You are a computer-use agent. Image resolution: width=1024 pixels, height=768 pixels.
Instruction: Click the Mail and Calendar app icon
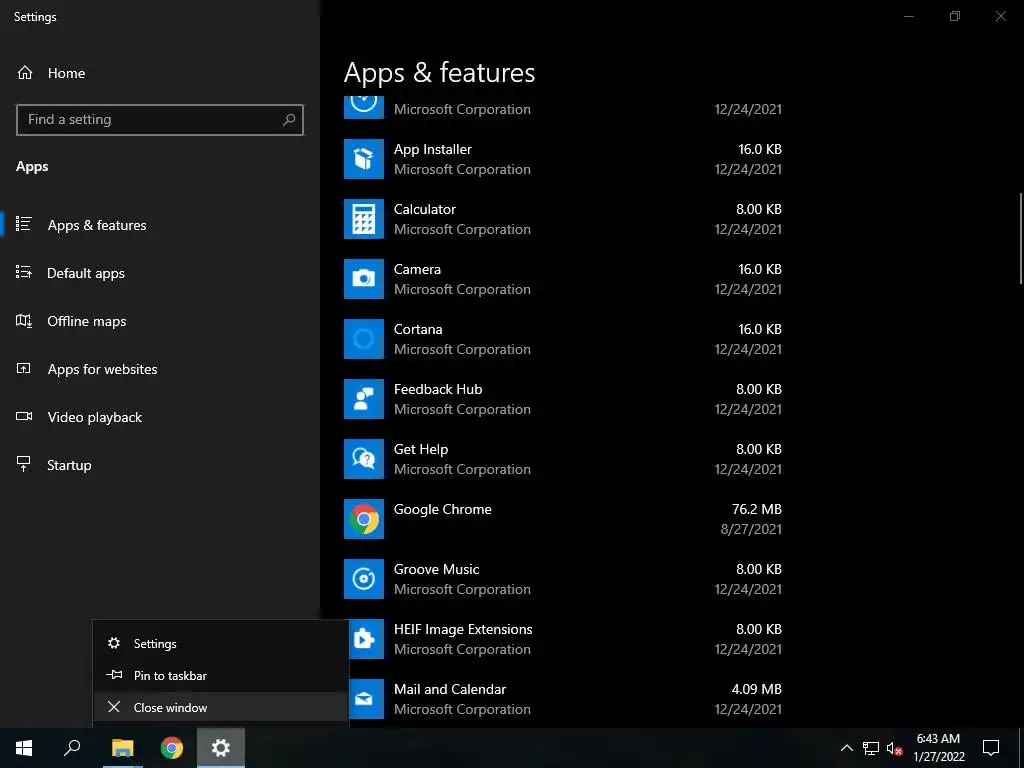pyautogui.click(x=366, y=699)
